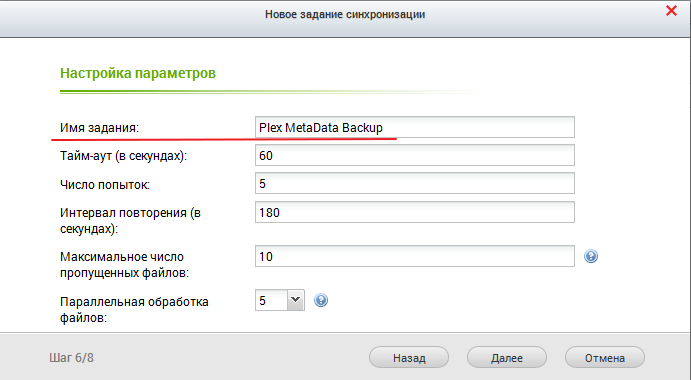The height and width of the screenshot is (380, 691).
Task: Click the Число попыток label
Action: 105,184
